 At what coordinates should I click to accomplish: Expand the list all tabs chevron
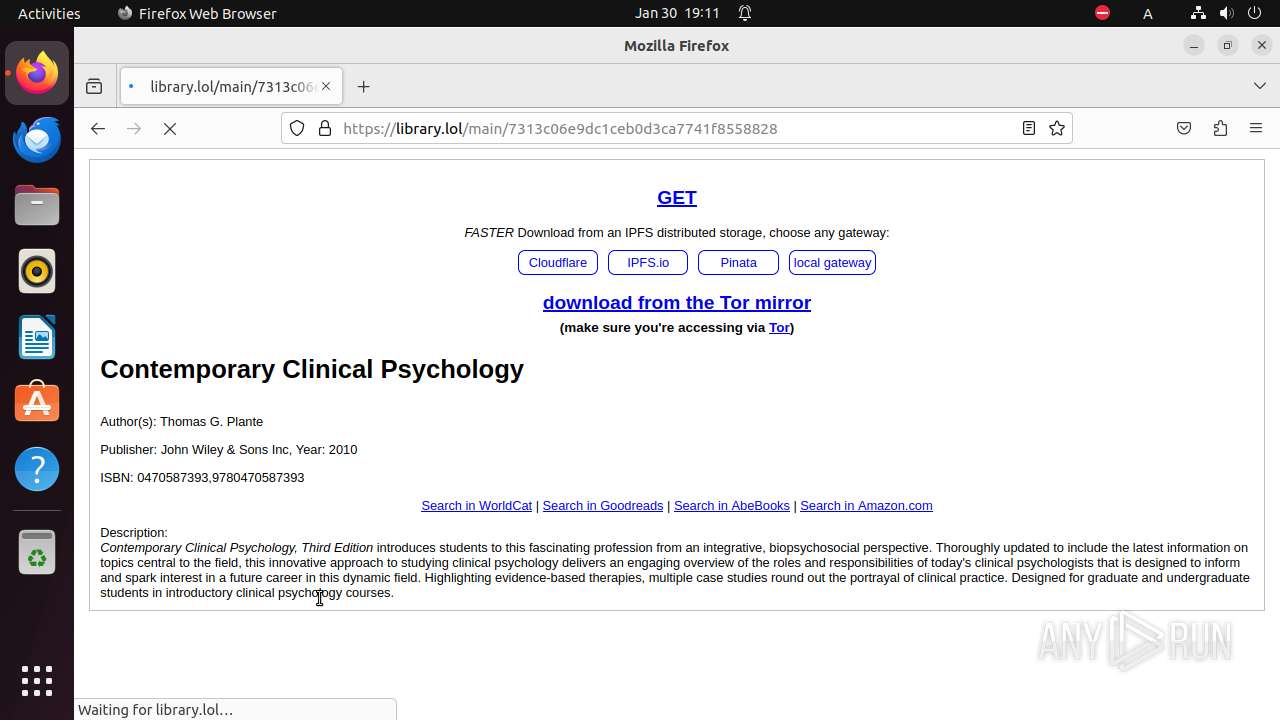pos(1260,87)
